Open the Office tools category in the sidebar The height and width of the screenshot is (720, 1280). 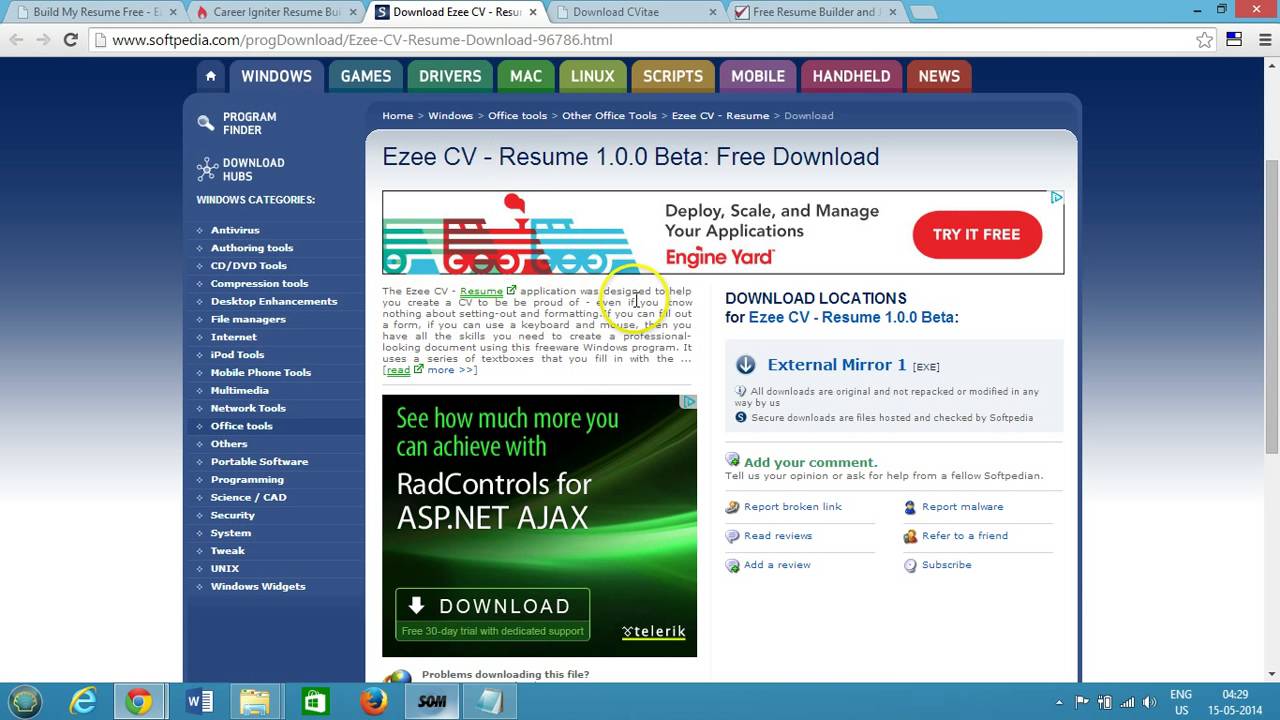(241, 426)
